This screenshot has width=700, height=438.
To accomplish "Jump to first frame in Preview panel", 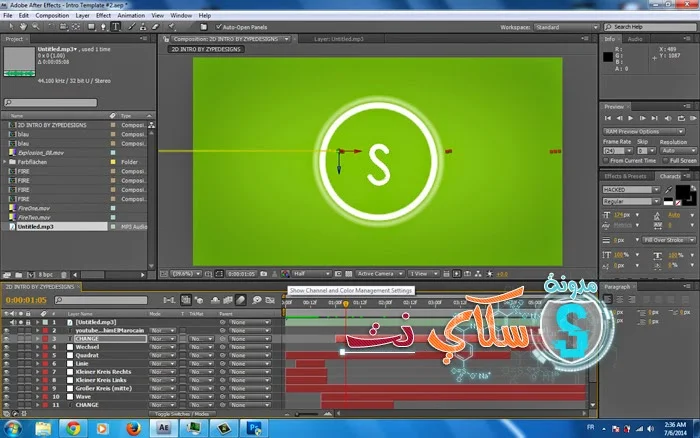I will tap(608, 118).
